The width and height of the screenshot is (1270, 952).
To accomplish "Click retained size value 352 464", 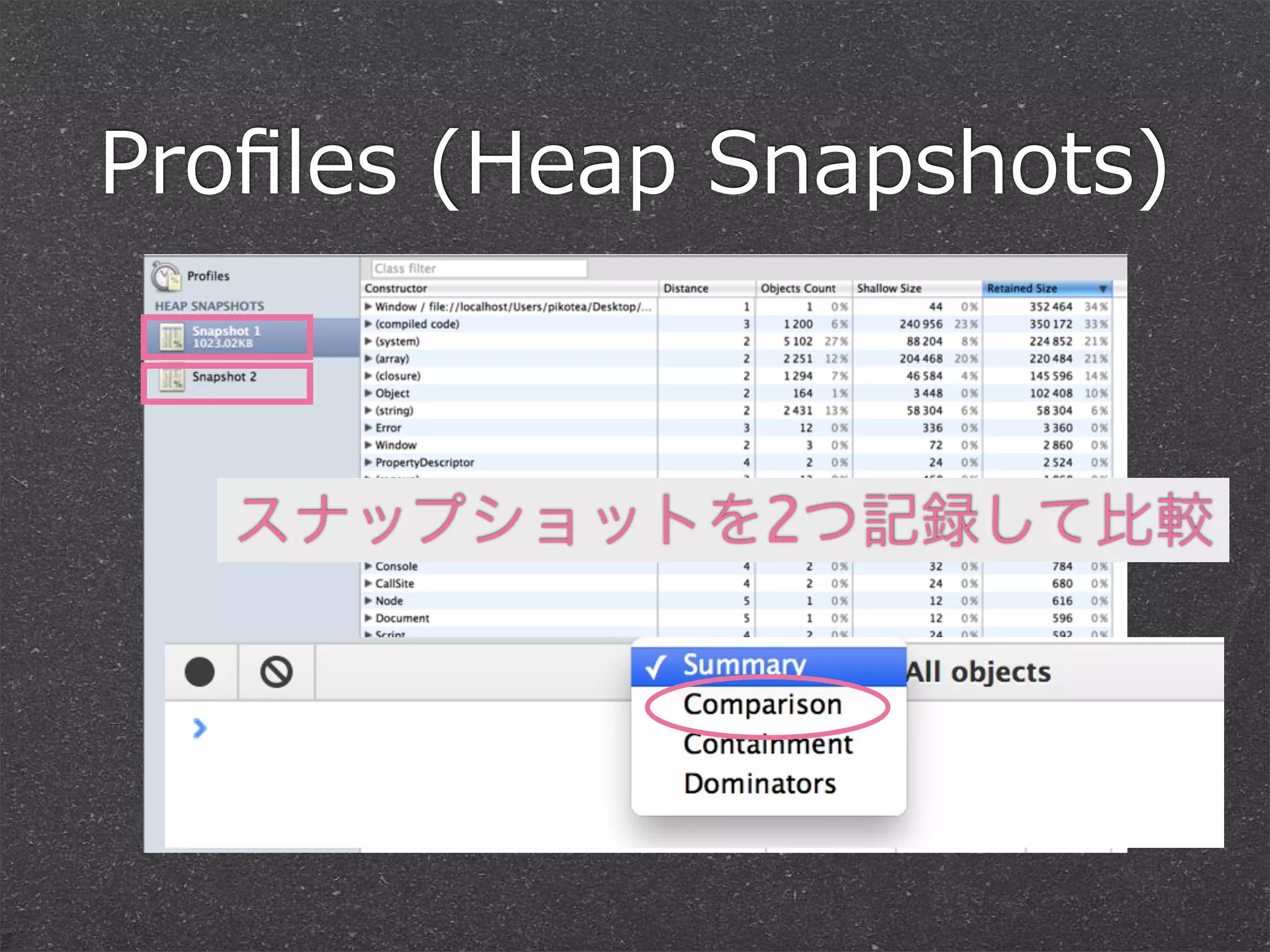I will point(1050,307).
